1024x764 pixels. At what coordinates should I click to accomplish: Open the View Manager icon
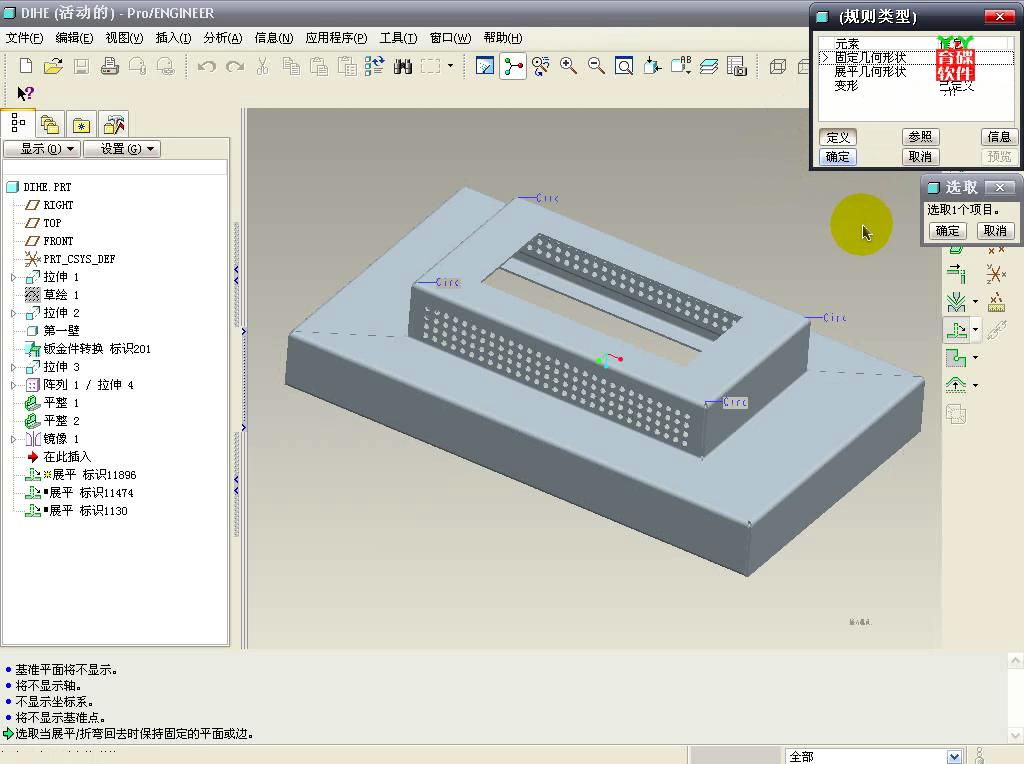737,66
